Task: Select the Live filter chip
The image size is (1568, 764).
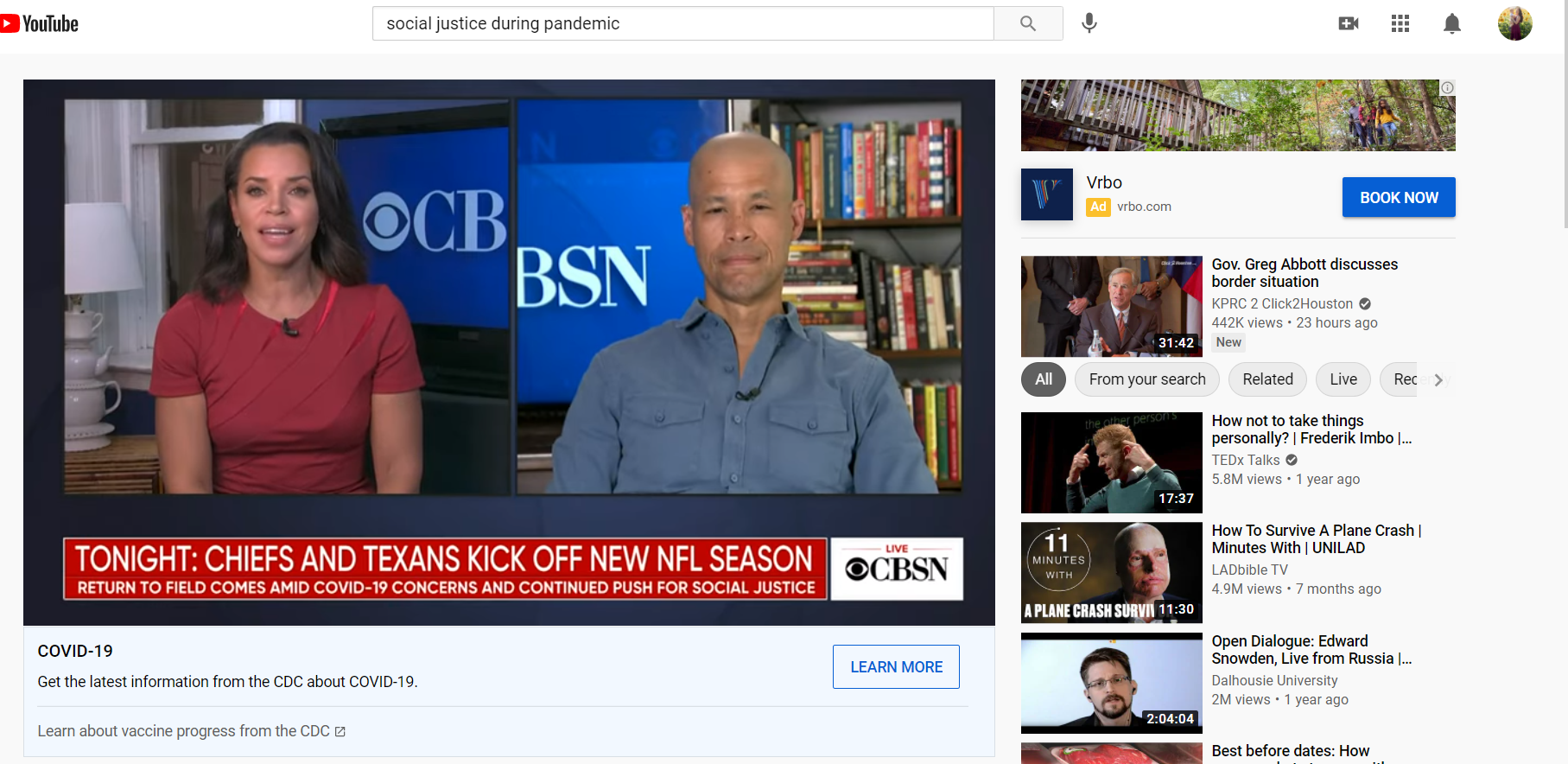Action: click(x=1343, y=379)
